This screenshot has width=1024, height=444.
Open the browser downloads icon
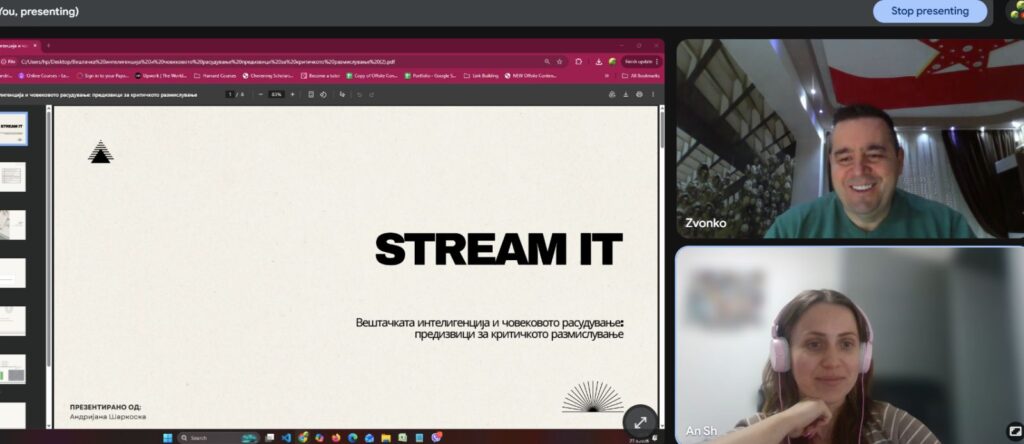click(x=597, y=61)
